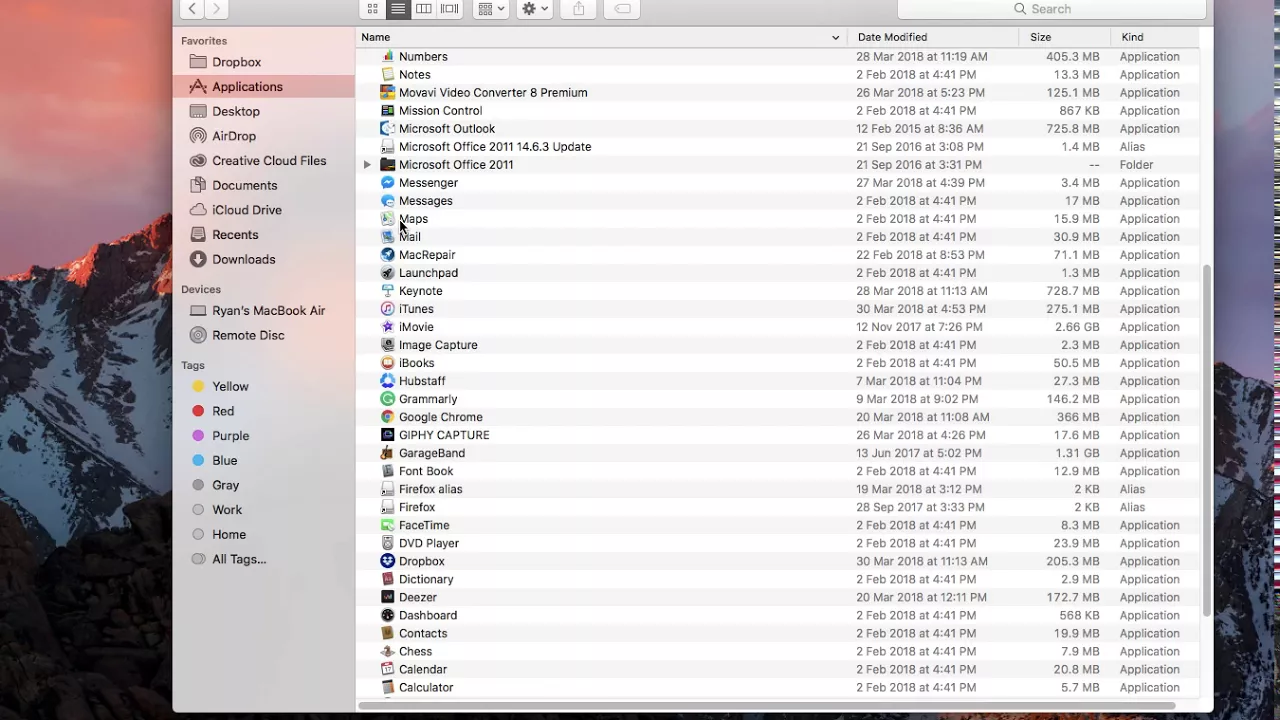Choose the Purple tag swatch
This screenshot has width=1280, height=720.
tap(198, 436)
